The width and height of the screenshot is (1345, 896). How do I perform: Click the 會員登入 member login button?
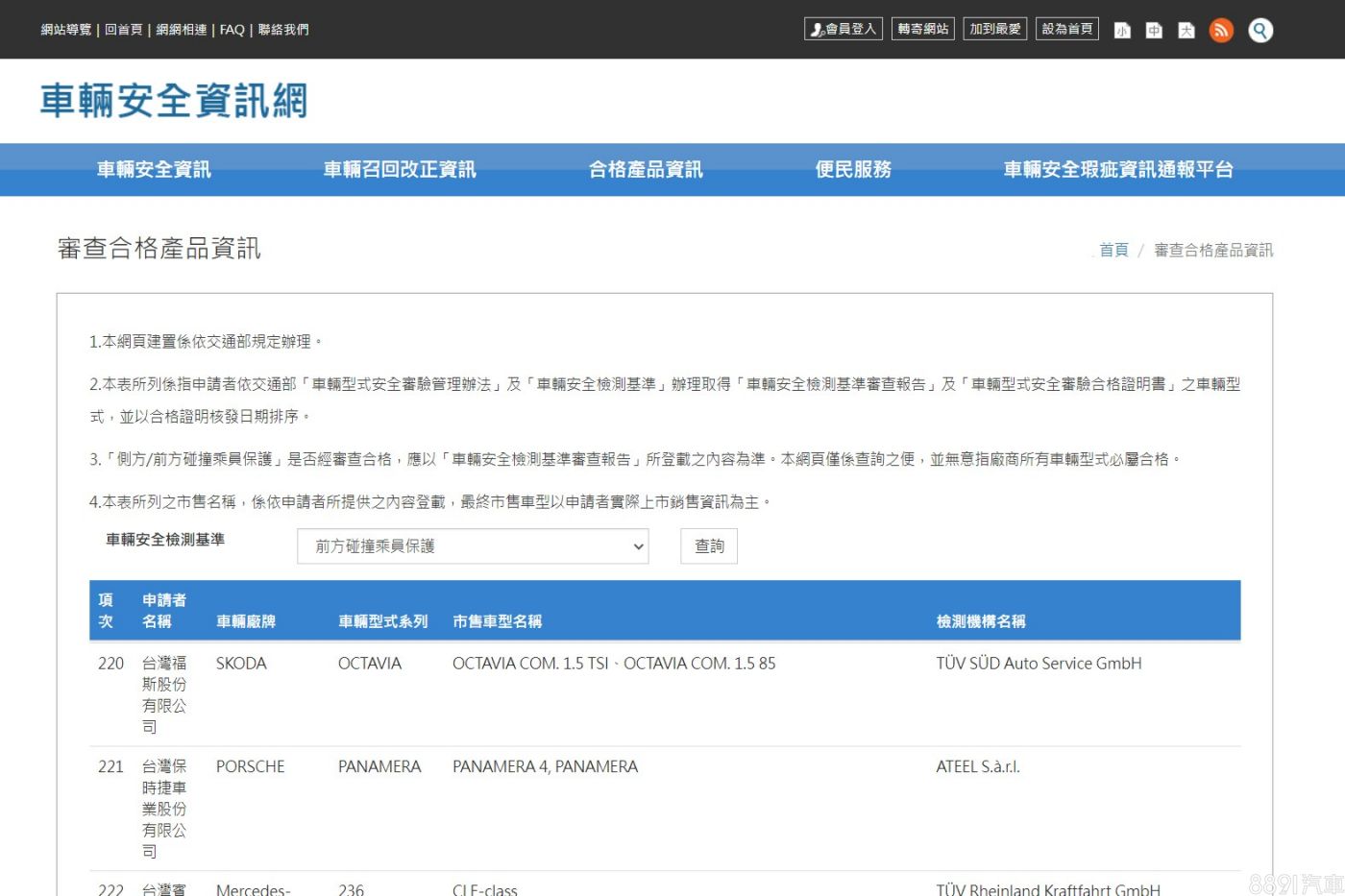click(843, 29)
